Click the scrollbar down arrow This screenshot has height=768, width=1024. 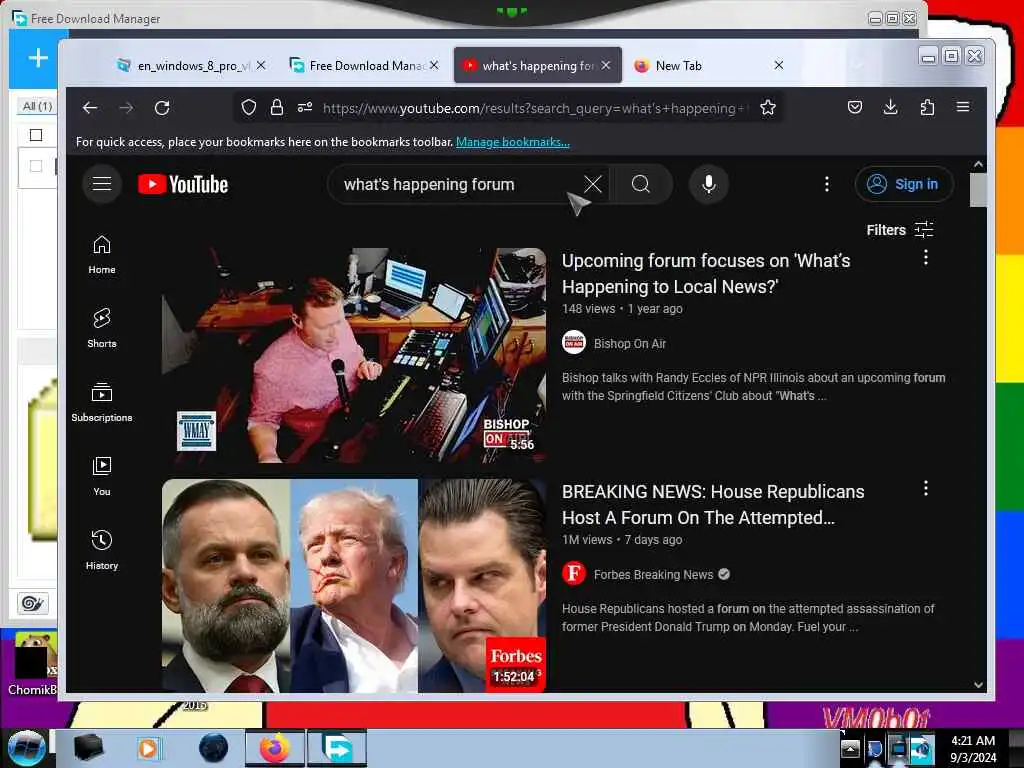[978, 685]
